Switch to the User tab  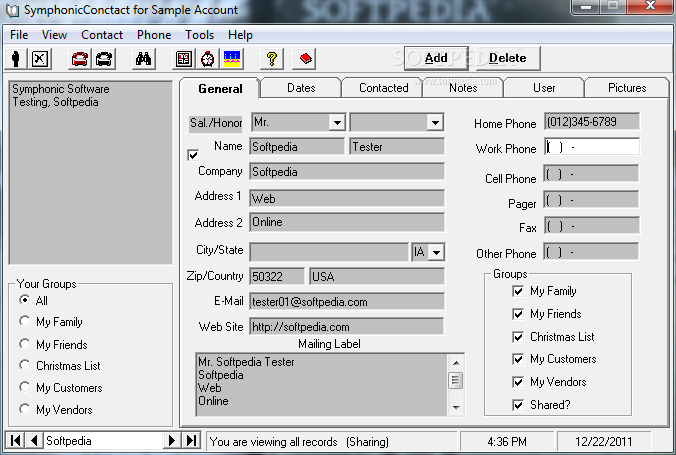[x=544, y=88]
